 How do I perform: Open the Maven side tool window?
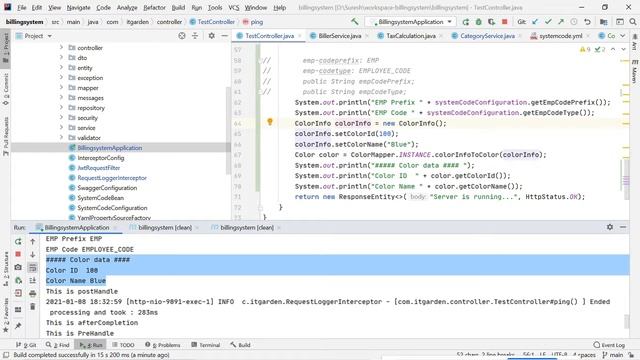click(x=634, y=71)
